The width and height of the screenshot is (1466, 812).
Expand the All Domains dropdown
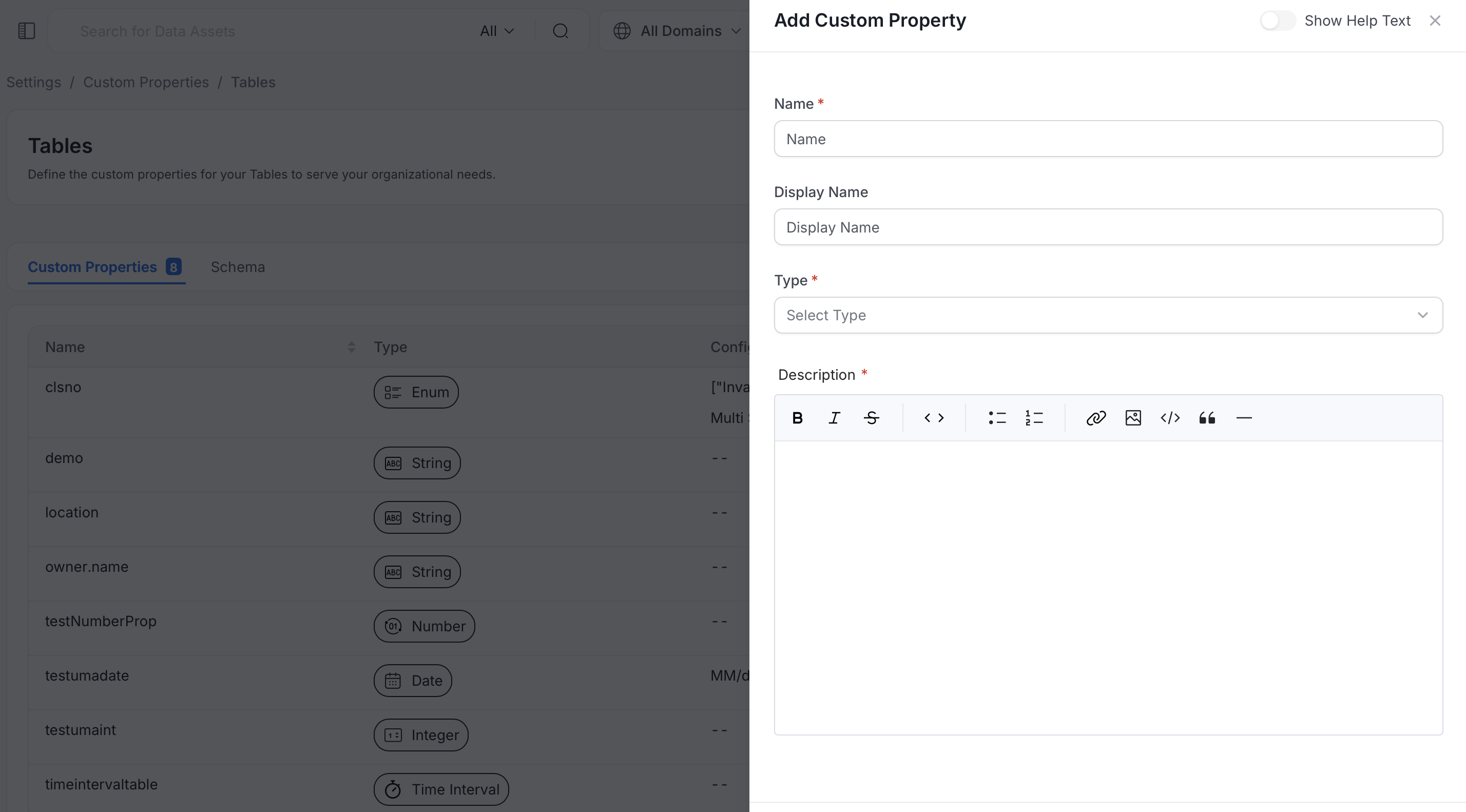click(x=677, y=31)
